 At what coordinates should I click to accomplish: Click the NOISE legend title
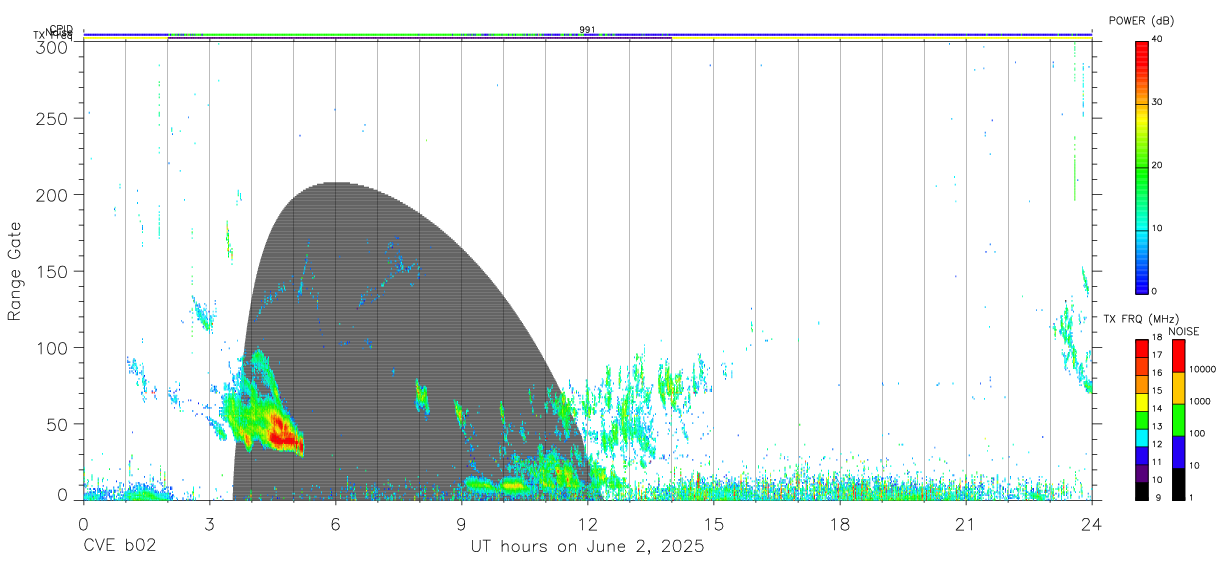[x=1183, y=330]
